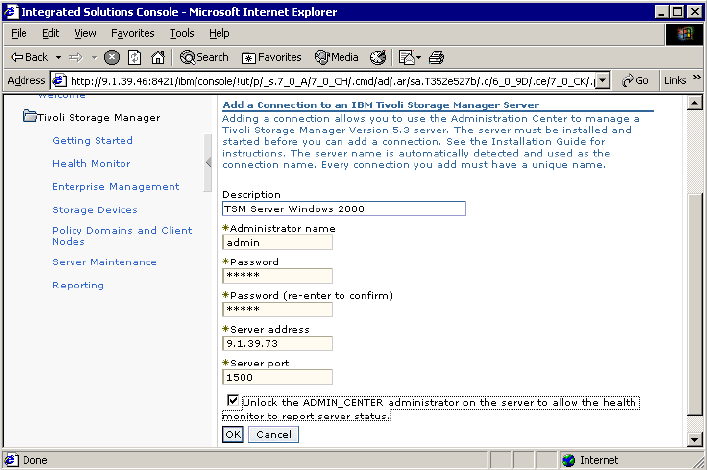This screenshot has height=470, width=707.
Task: Open the Favorites toolbar button
Action: (x=271, y=57)
